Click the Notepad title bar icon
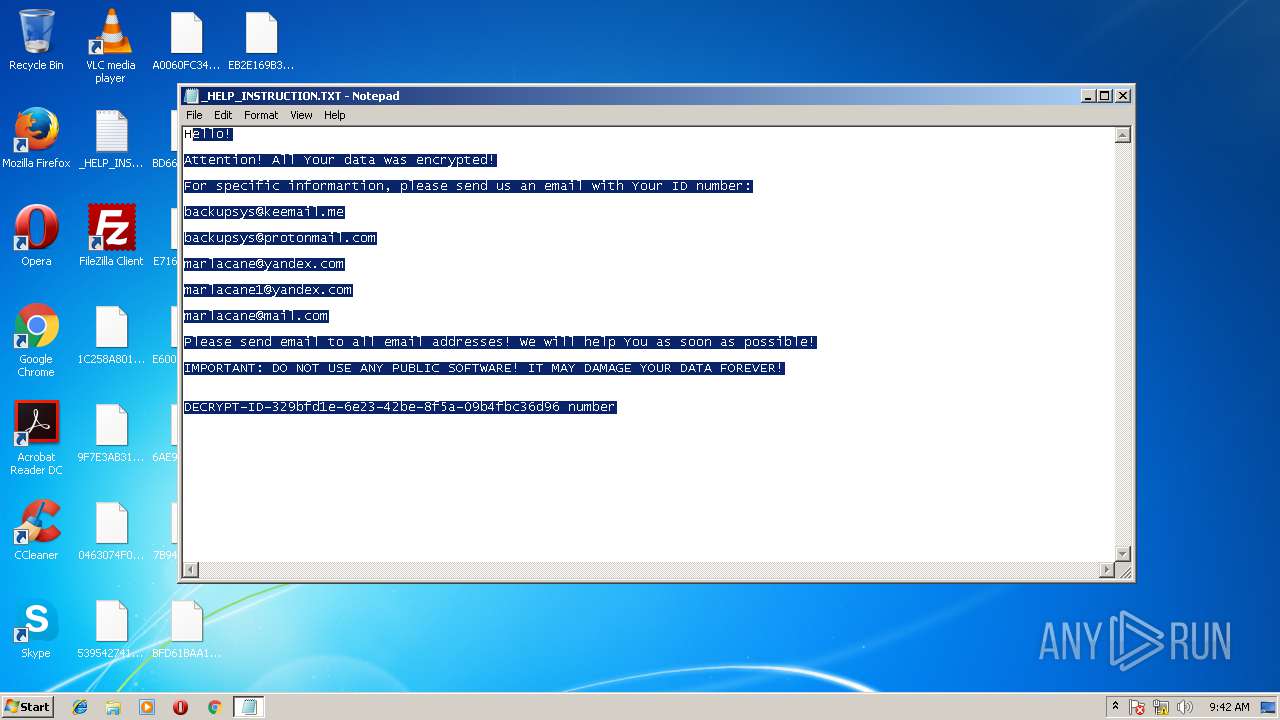This screenshot has width=1280, height=720. pyautogui.click(x=192, y=96)
